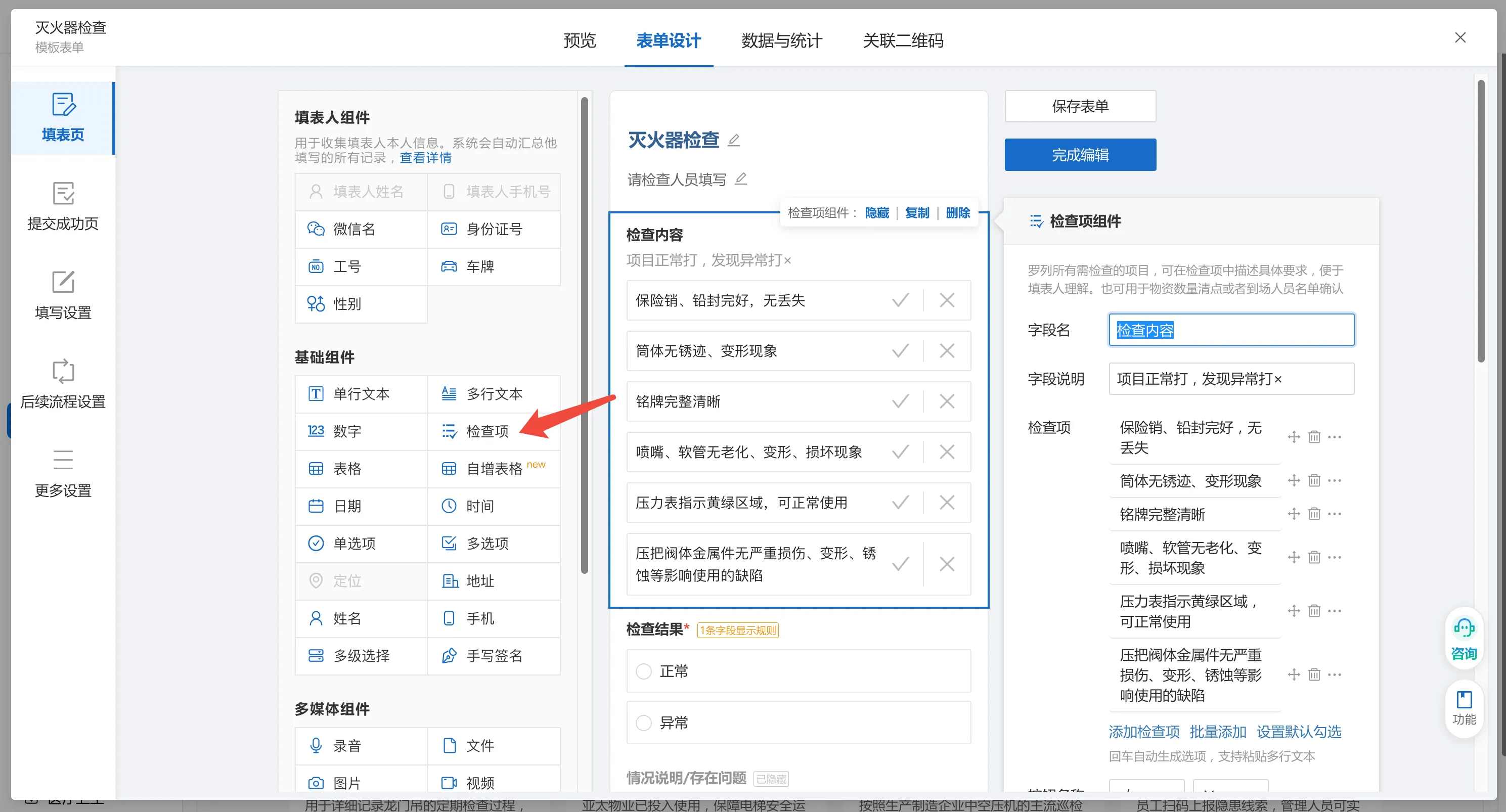This screenshot has width=1506, height=812.
Task: Delete check item 筒体无锈迹、变形现象 via trash icon
Action: tap(1314, 480)
